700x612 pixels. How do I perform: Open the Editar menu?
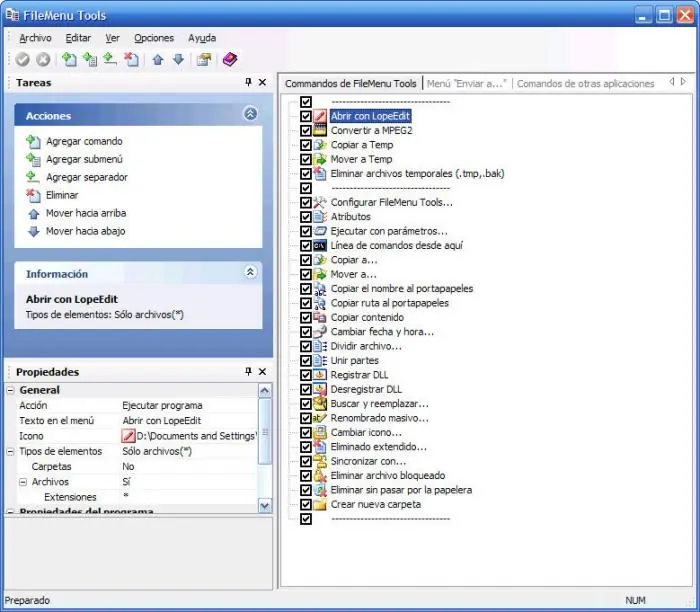pyautogui.click(x=78, y=38)
